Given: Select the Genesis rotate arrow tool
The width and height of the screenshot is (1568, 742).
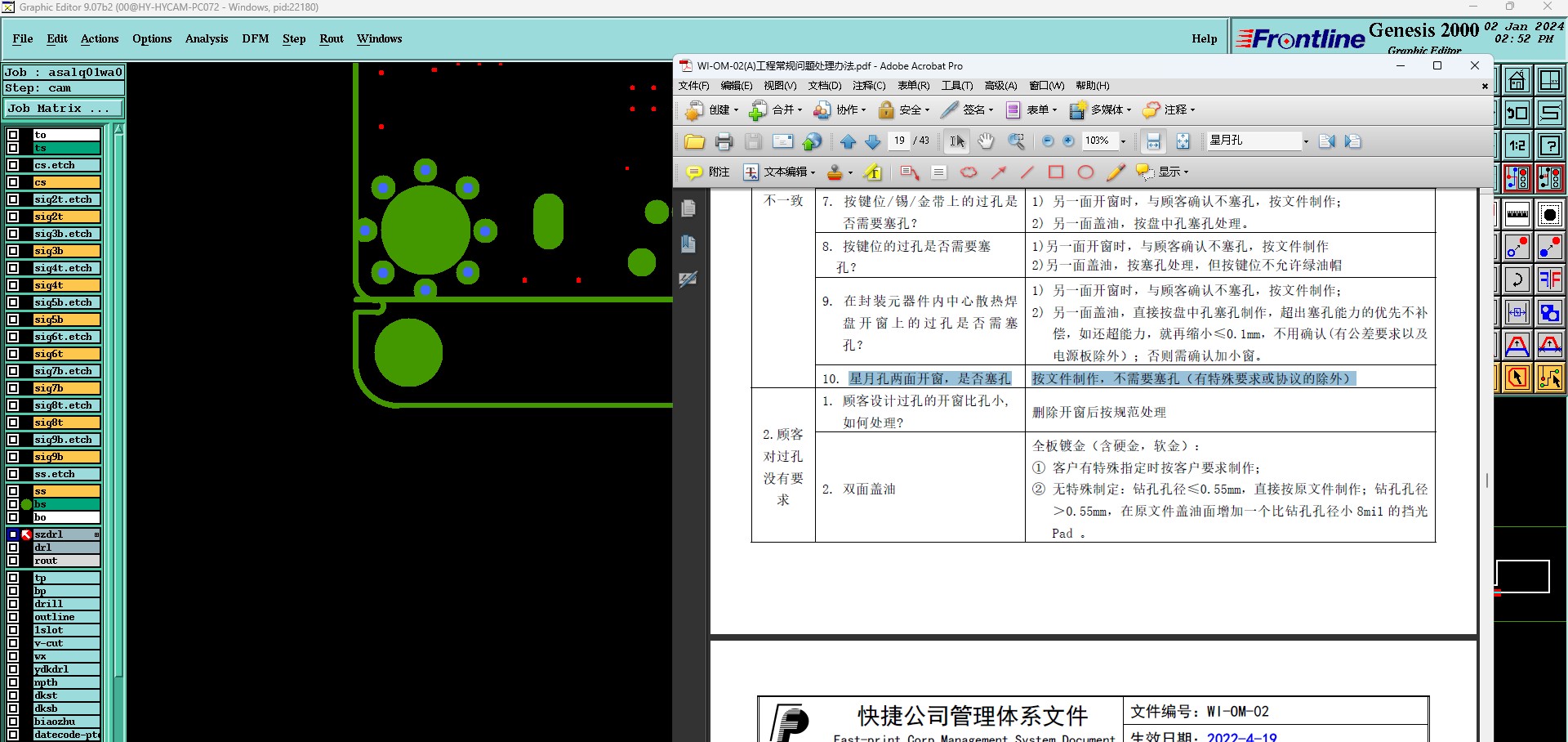Looking at the screenshot, I should [1517, 279].
